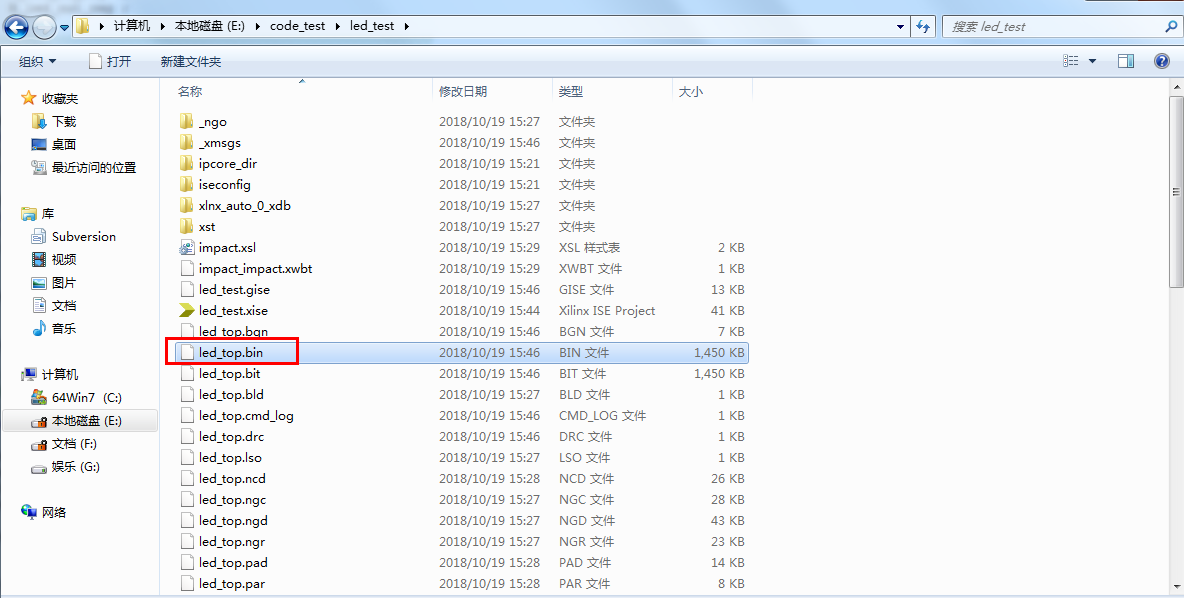Click file name led_top.pad
The height and width of the screenshot is (598, 1184).
click(x=233, y=563)
